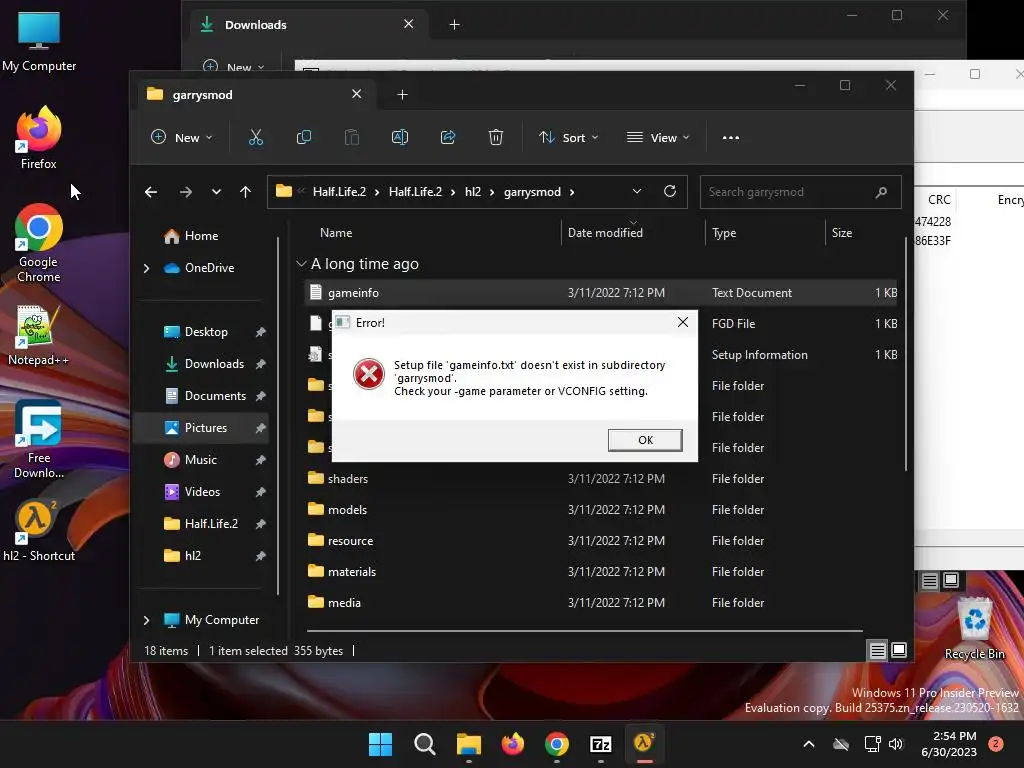Open 7-Zip from the taskbar
The width and height of the screenshot is (1024, 768).
[x=600, y=744]
